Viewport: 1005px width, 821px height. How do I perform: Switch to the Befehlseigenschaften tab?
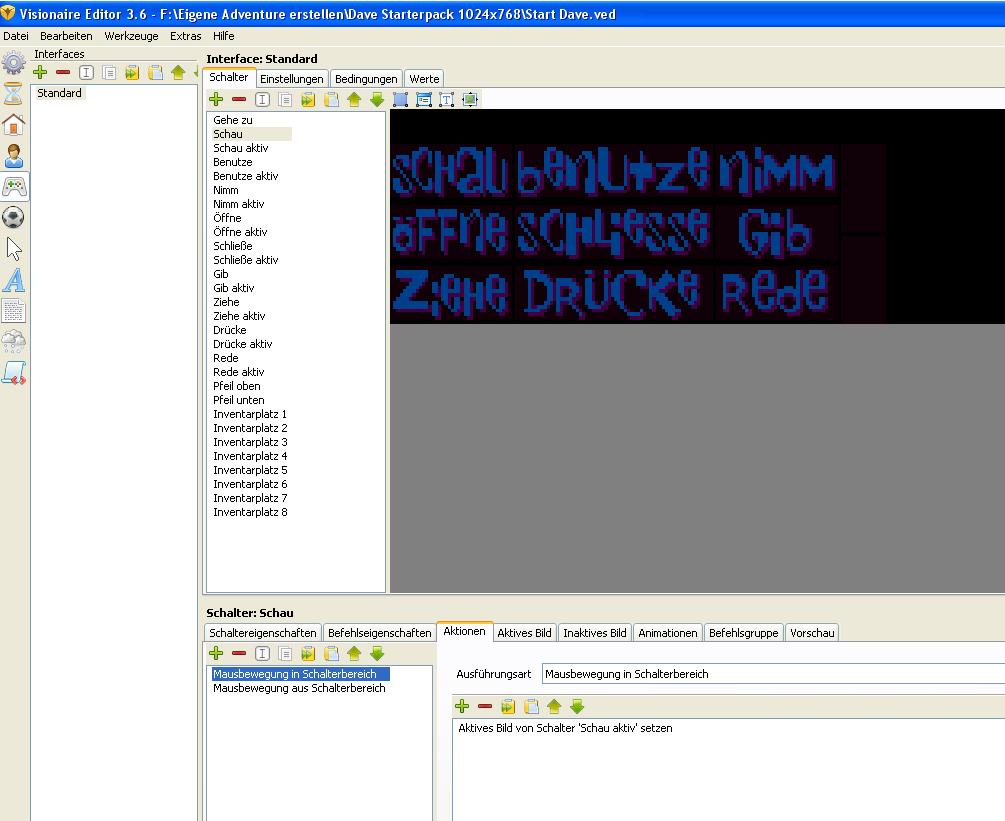[x=379, y=633]
